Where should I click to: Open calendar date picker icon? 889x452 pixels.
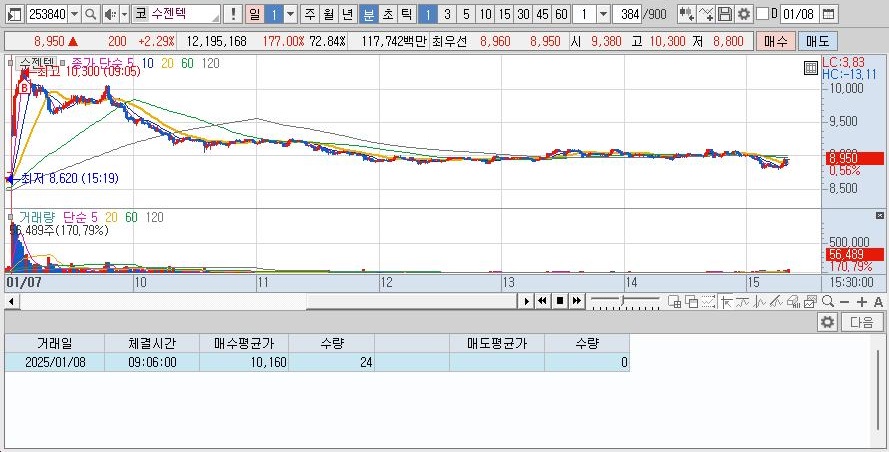828,14
